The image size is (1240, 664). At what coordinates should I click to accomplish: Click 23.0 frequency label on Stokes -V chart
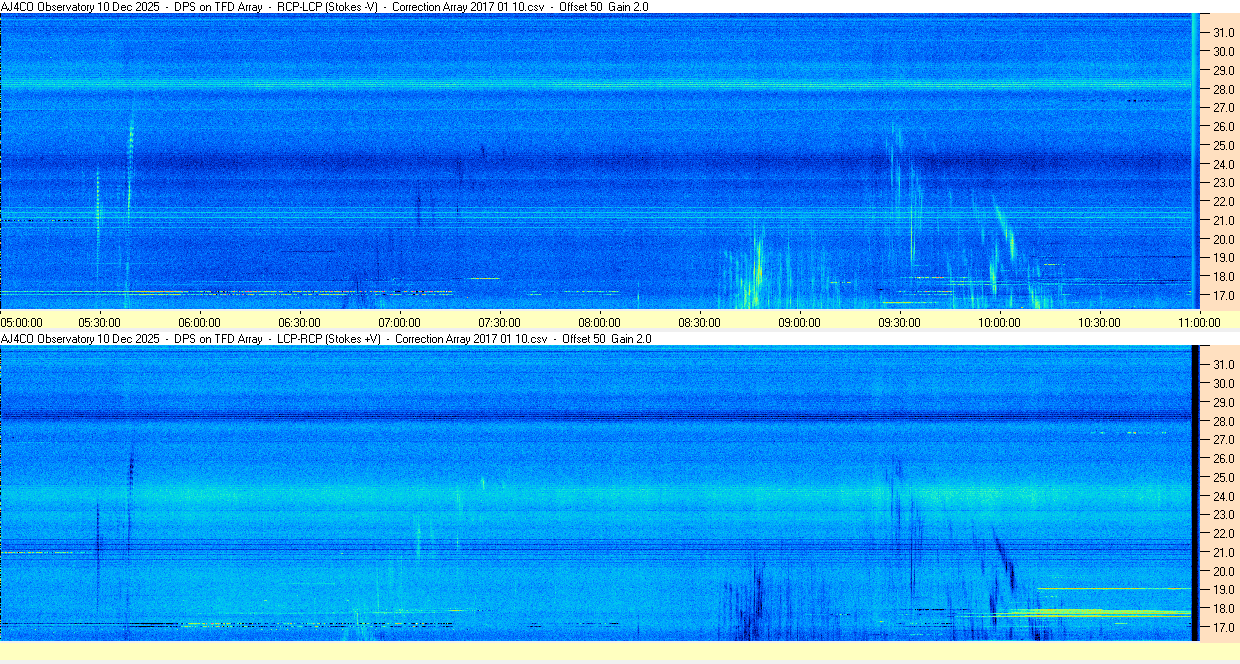pos(1224,183)
